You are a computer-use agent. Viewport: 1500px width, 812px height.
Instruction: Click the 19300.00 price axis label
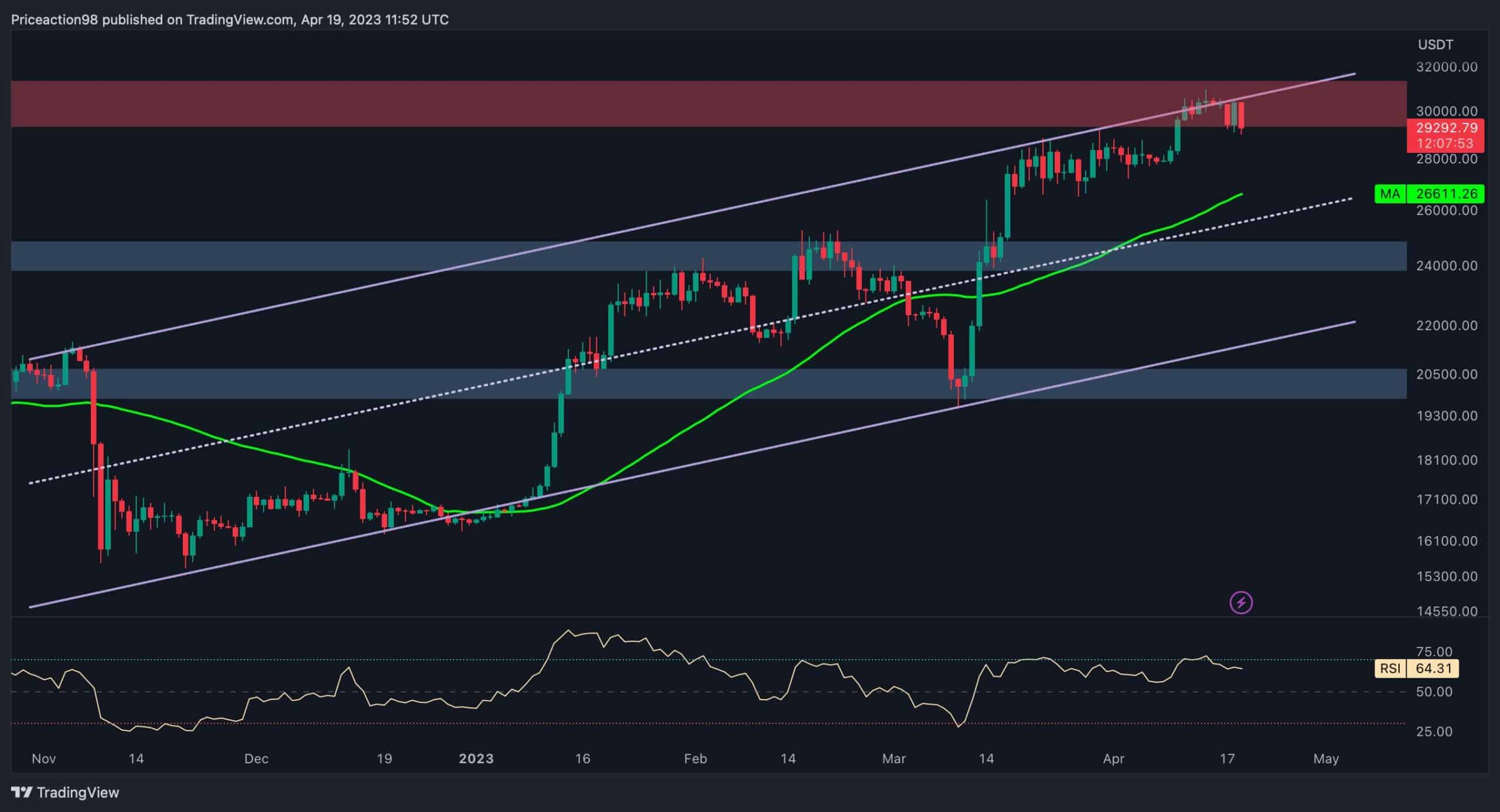pyautogui.click(x=1447, y=416)
